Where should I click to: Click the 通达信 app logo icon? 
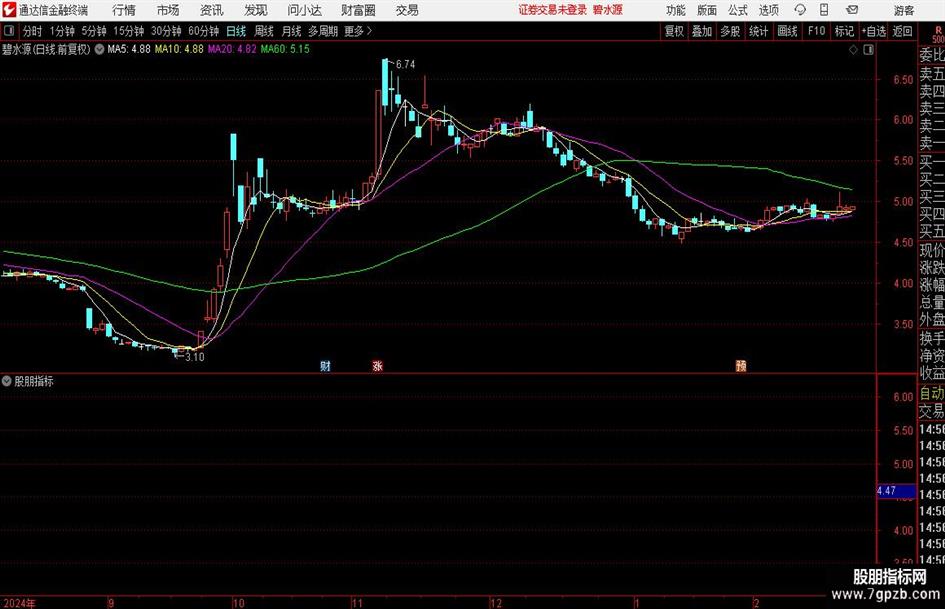coord(9,10)
